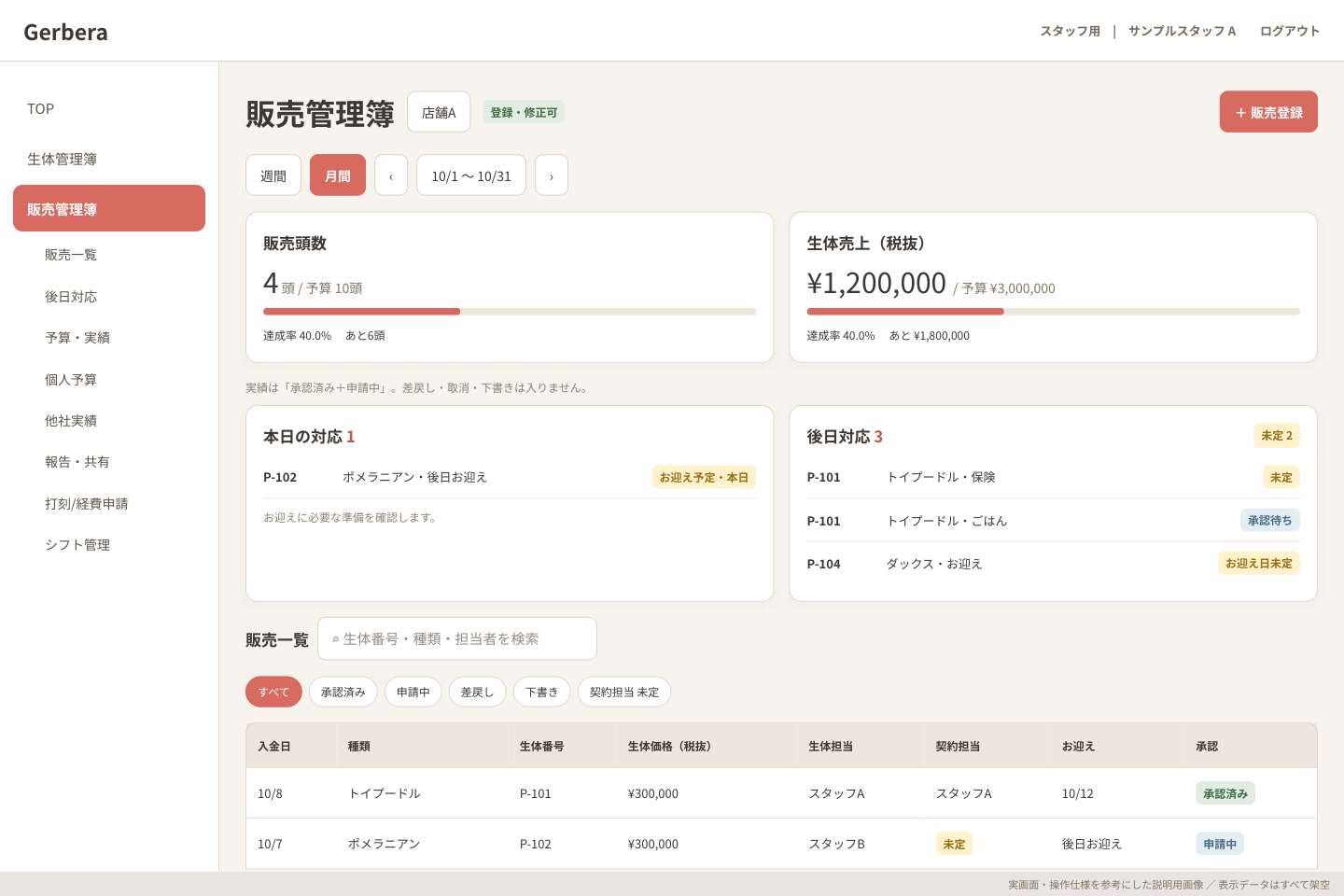Filter sales list by すべて
1344x896 pixels.
(273, 692)
